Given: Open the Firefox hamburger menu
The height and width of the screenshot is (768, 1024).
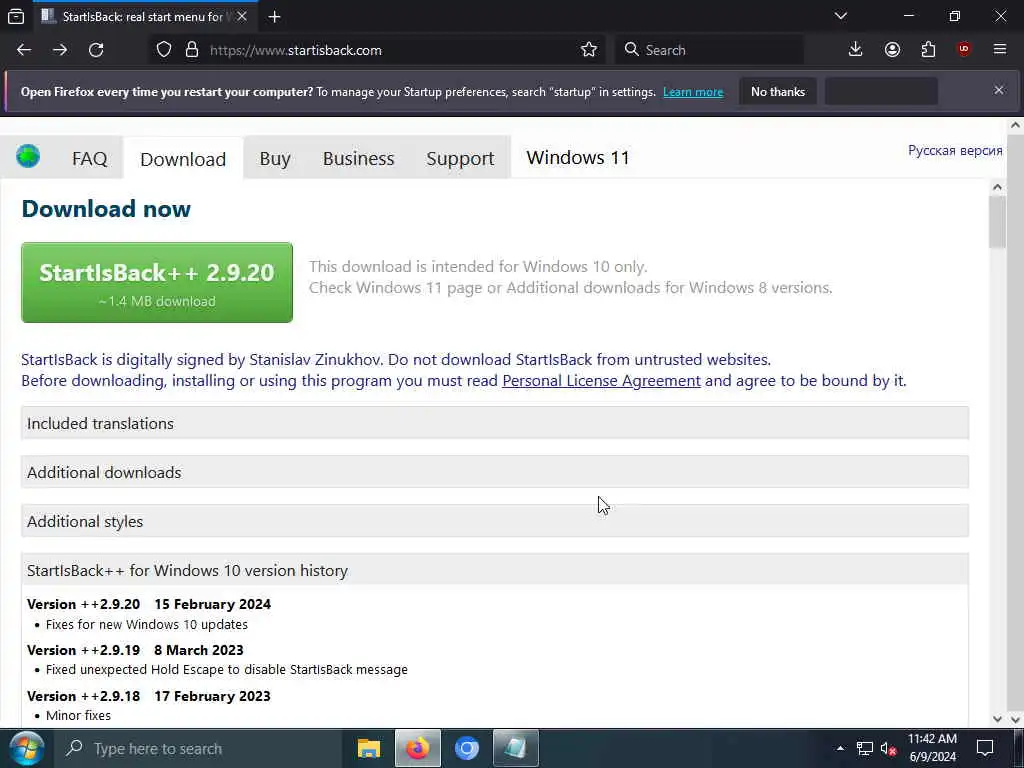Looking at the screenshot, I should (x=1000, y=49).
